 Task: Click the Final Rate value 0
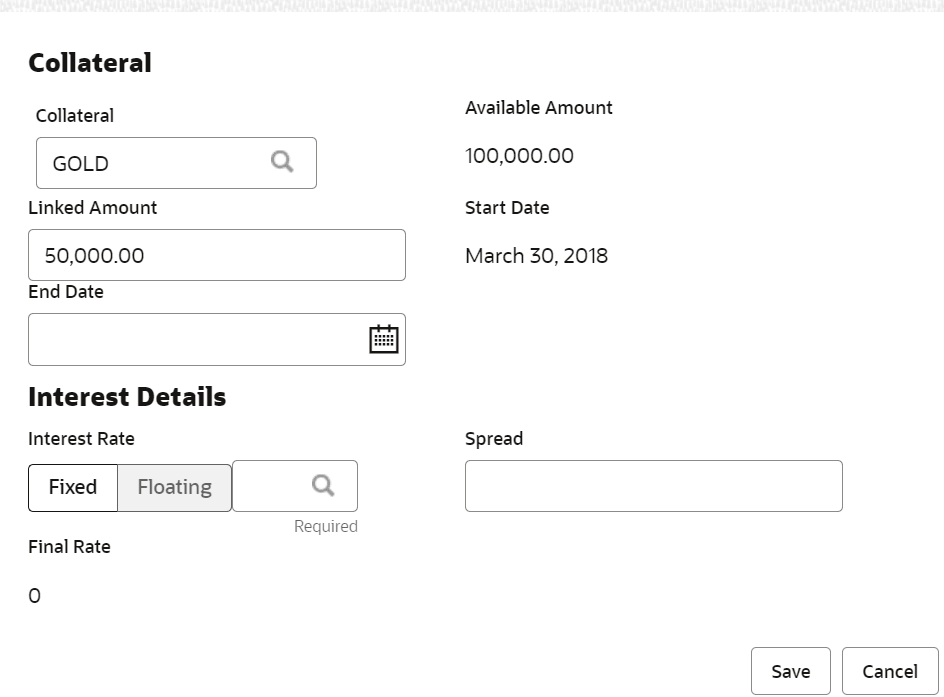[35, 597]
